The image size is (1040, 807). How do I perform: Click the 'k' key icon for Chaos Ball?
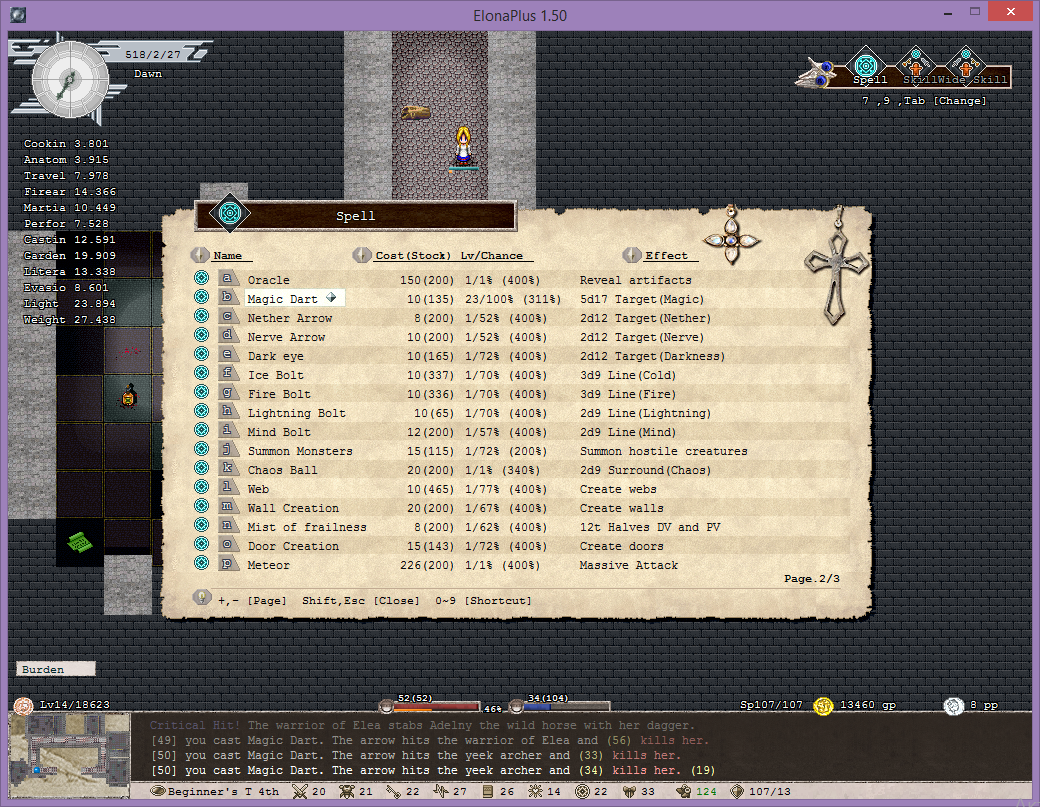(228, 468)
